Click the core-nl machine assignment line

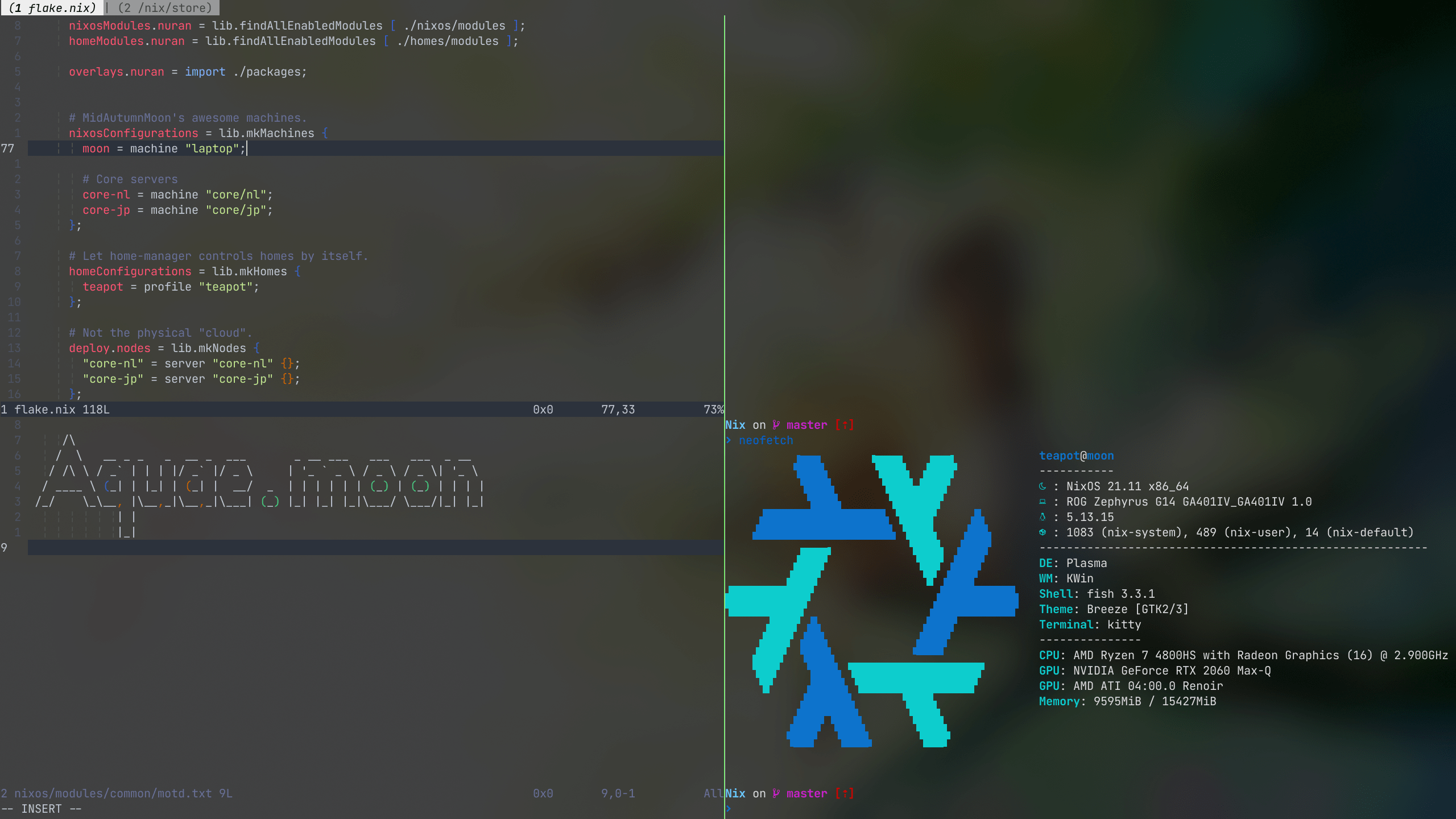pyautogui.click(x=176, y=195)
